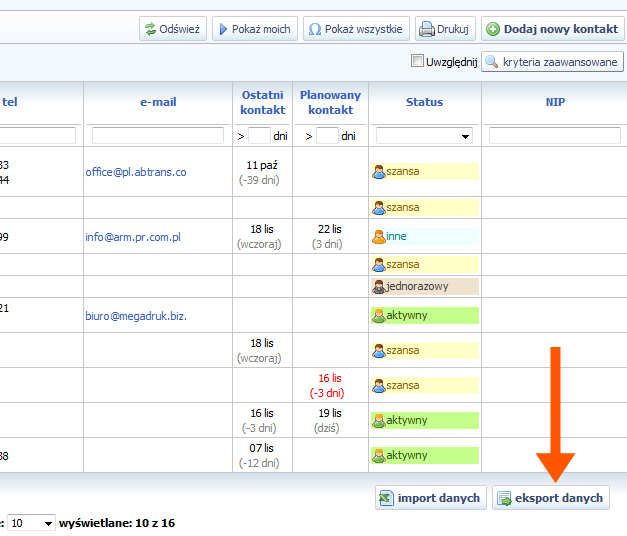Click the e-mail filter input field
The width and height of the screenshot is (627, 536).
(x=158, y=136)
